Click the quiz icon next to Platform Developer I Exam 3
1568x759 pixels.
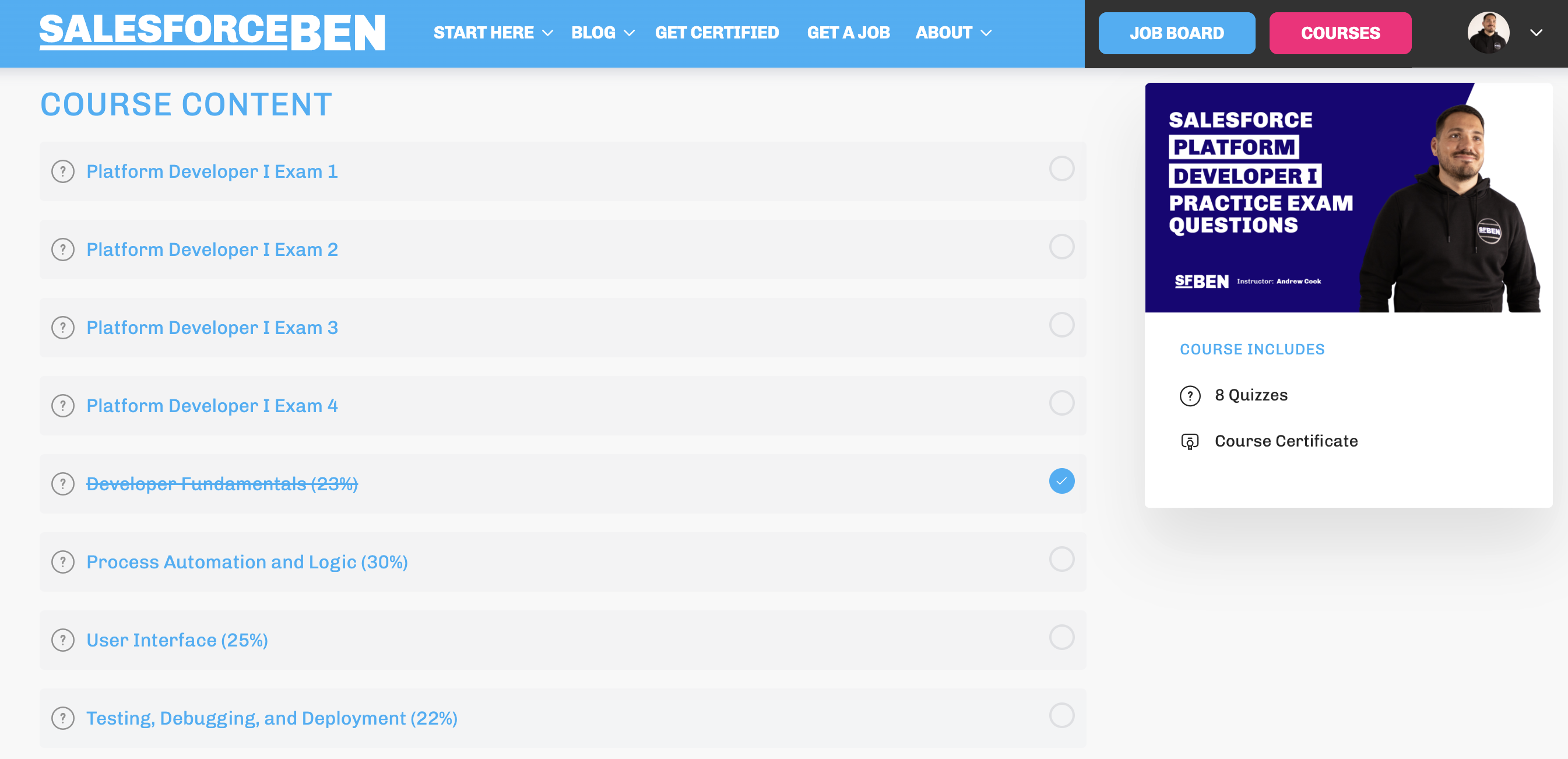(x=62, y=327)
